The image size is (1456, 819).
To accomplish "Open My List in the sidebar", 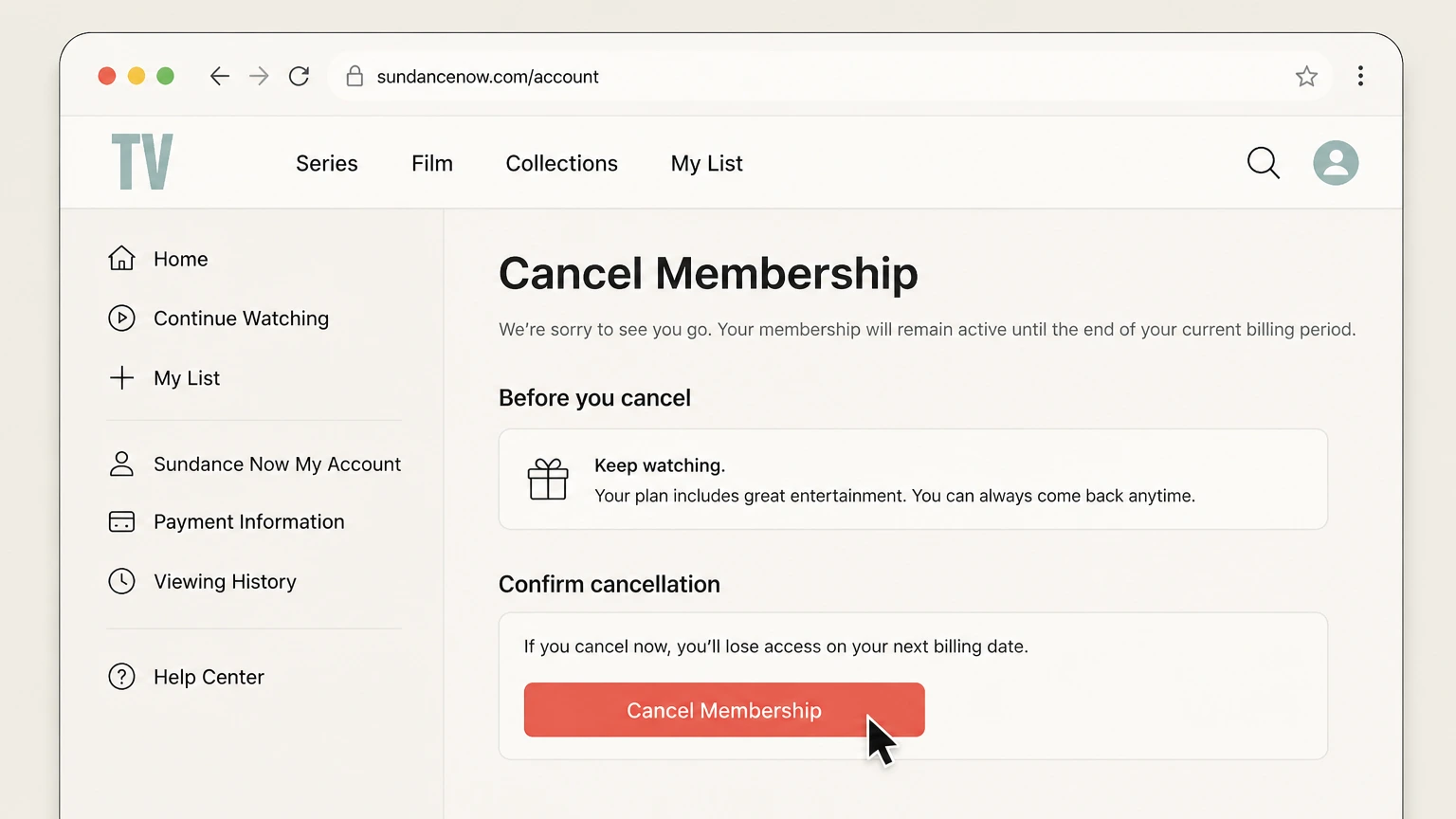I will pyautogui.click(x=187, y=378).
